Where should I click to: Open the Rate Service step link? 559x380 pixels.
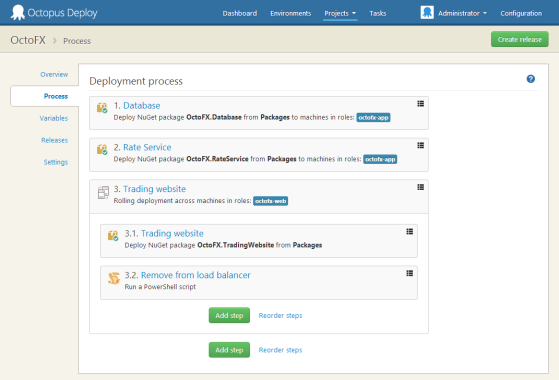147,147
